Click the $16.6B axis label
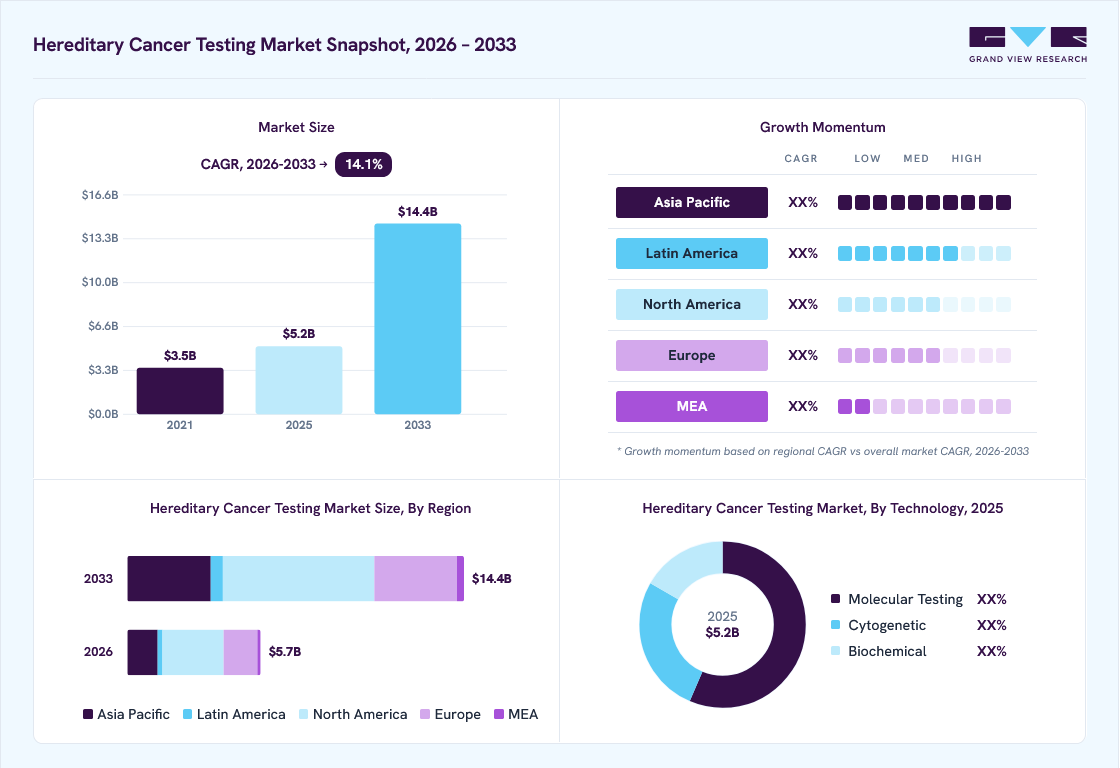 (100, 194)
